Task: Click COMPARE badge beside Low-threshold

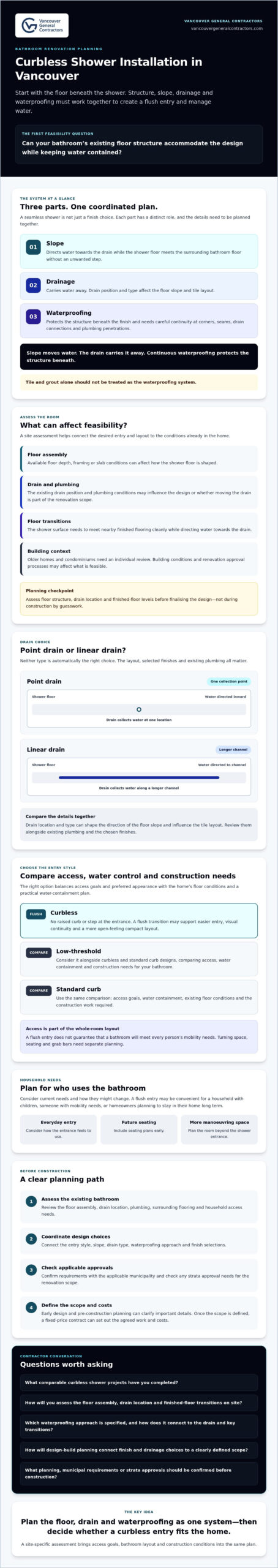Action: (39, 952)
